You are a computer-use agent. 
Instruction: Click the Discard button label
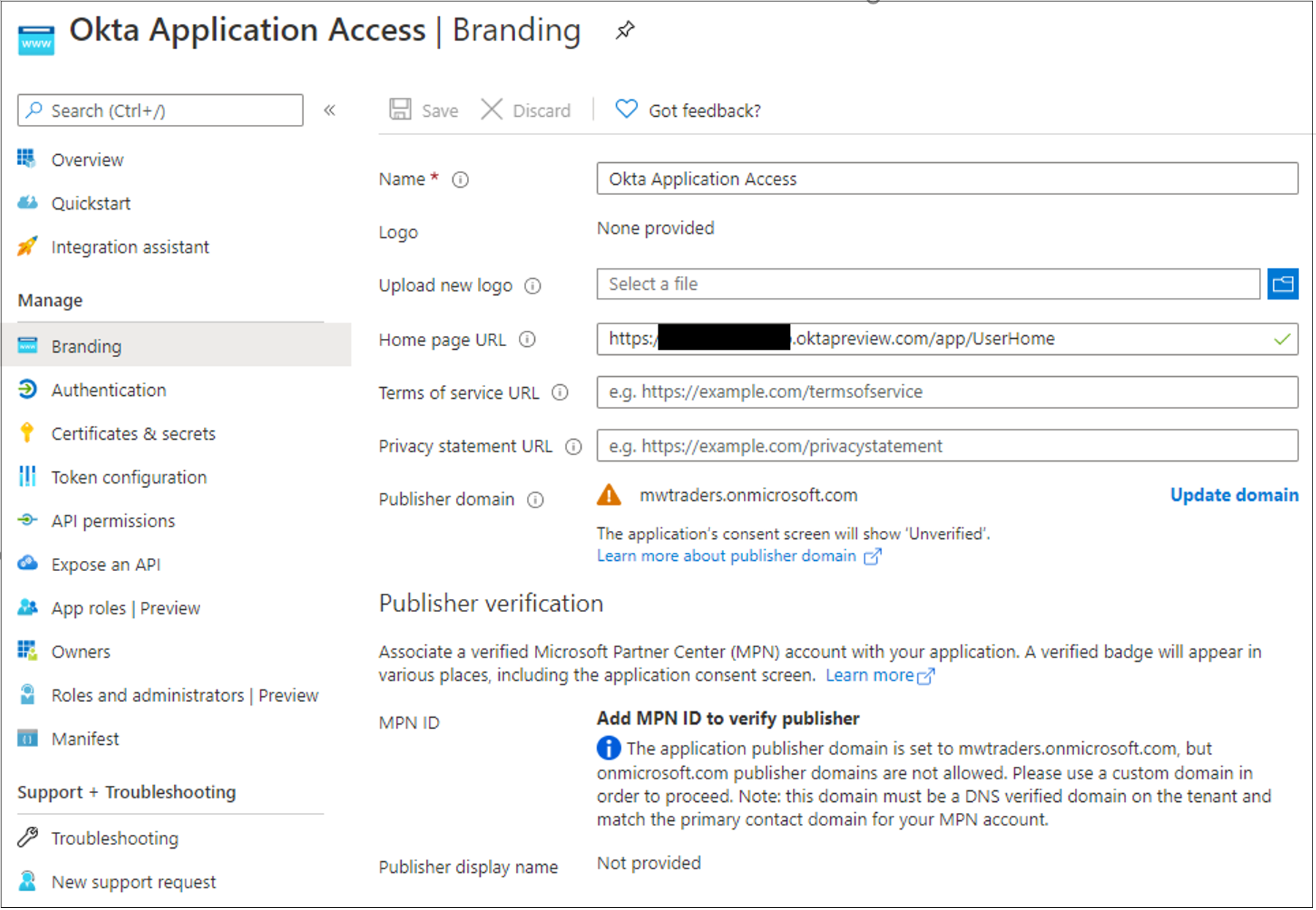pos(541,111)
